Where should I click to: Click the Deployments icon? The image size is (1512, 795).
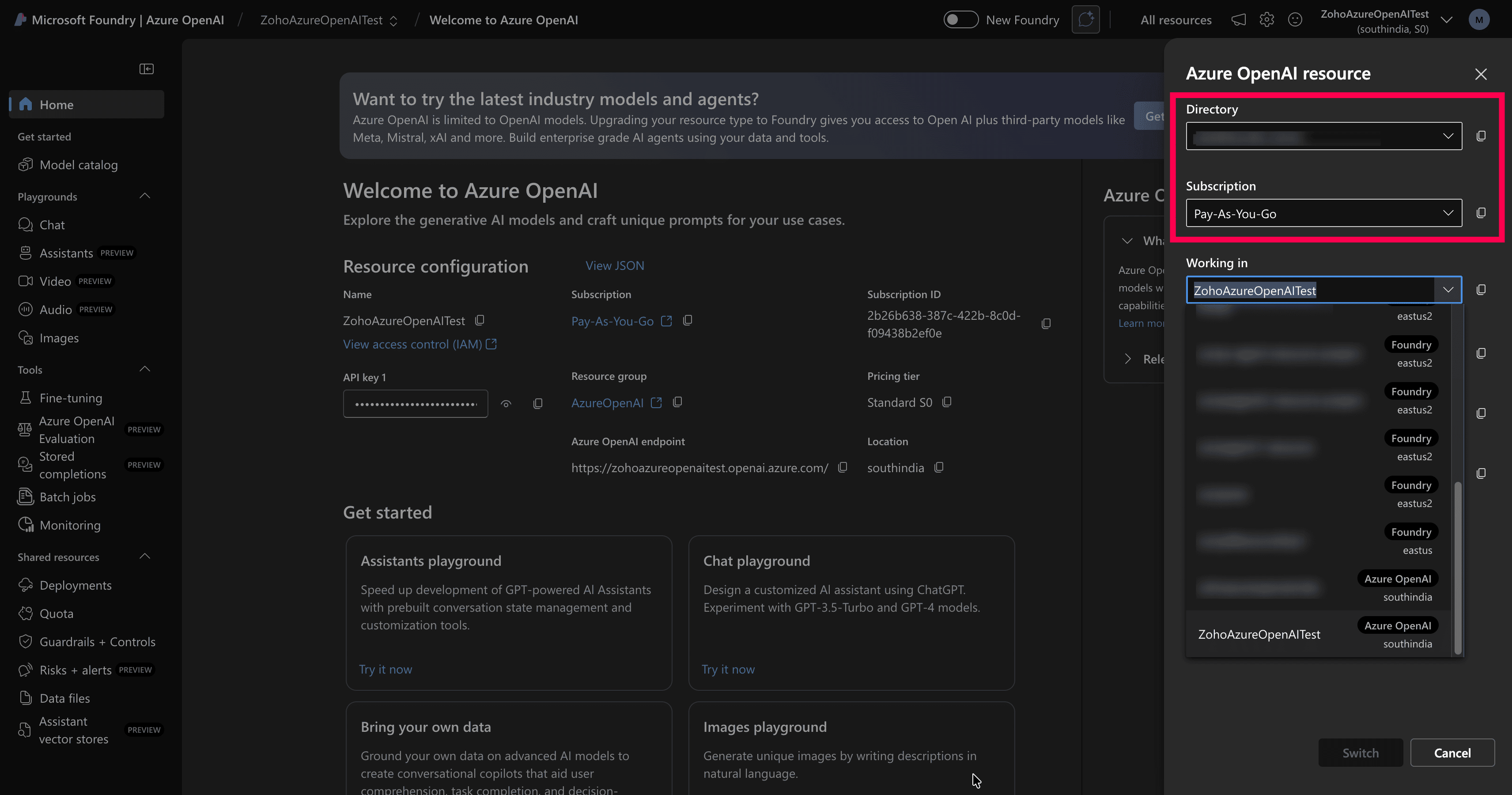(25, 585)
